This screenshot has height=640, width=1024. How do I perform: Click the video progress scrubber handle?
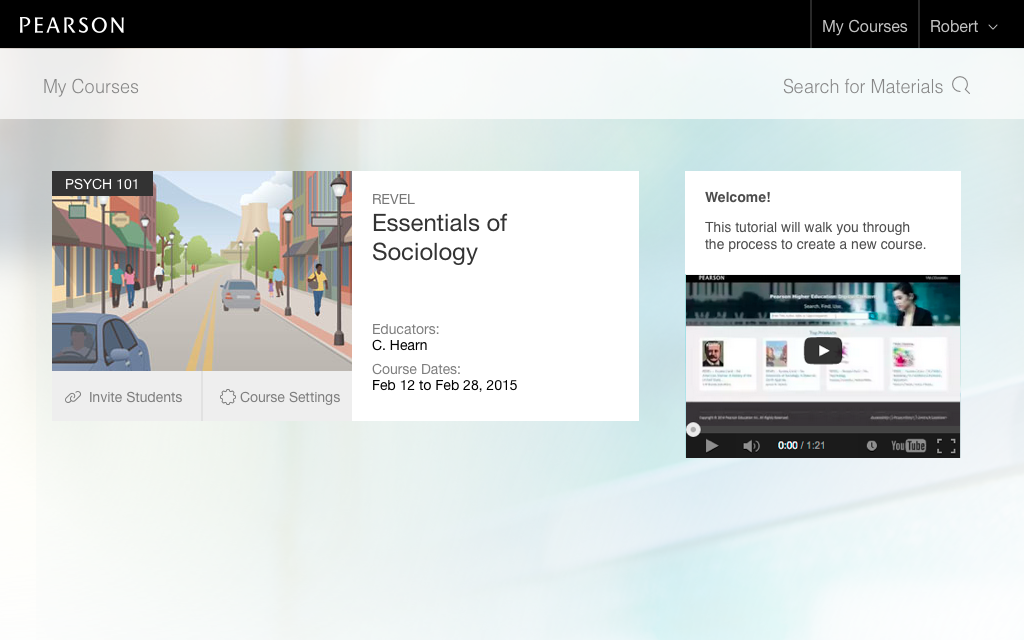[x=693, y=429]
